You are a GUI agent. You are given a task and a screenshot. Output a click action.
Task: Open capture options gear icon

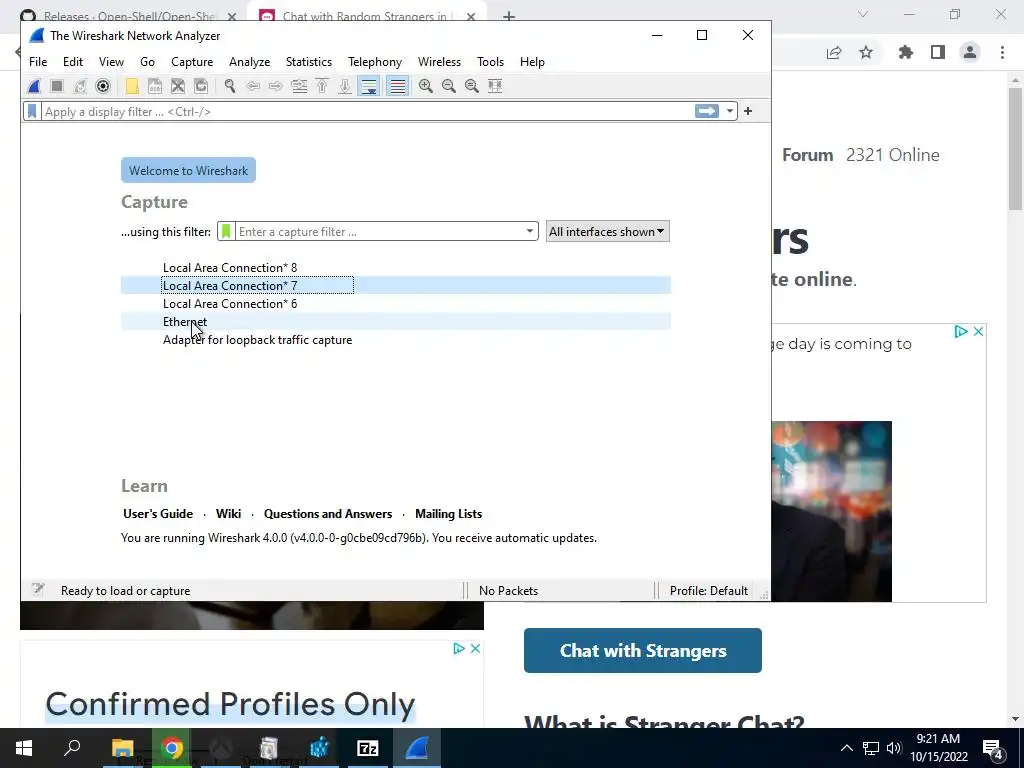coord(103,86)
